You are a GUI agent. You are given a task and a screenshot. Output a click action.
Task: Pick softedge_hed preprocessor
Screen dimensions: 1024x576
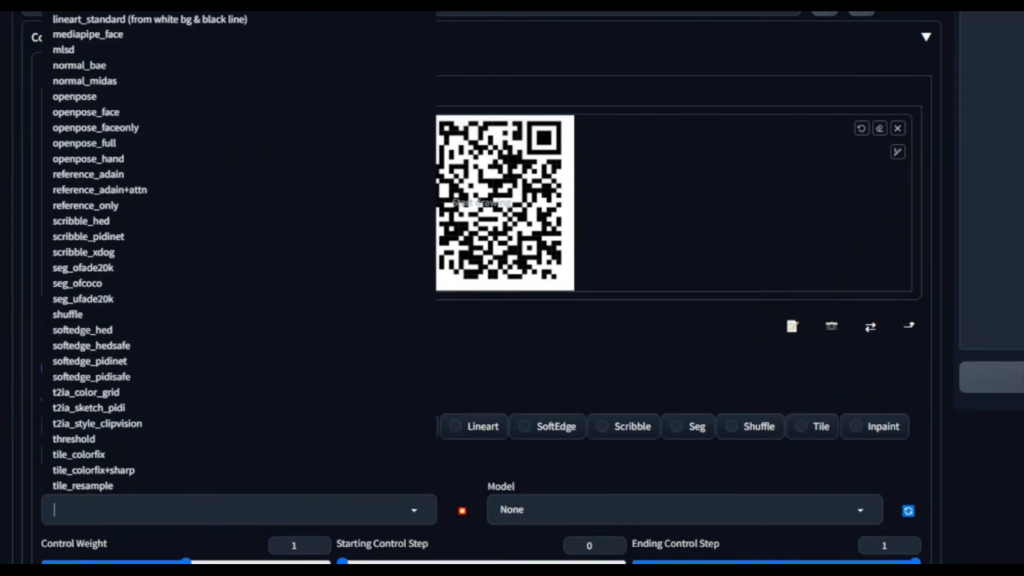tap(82, 330)
